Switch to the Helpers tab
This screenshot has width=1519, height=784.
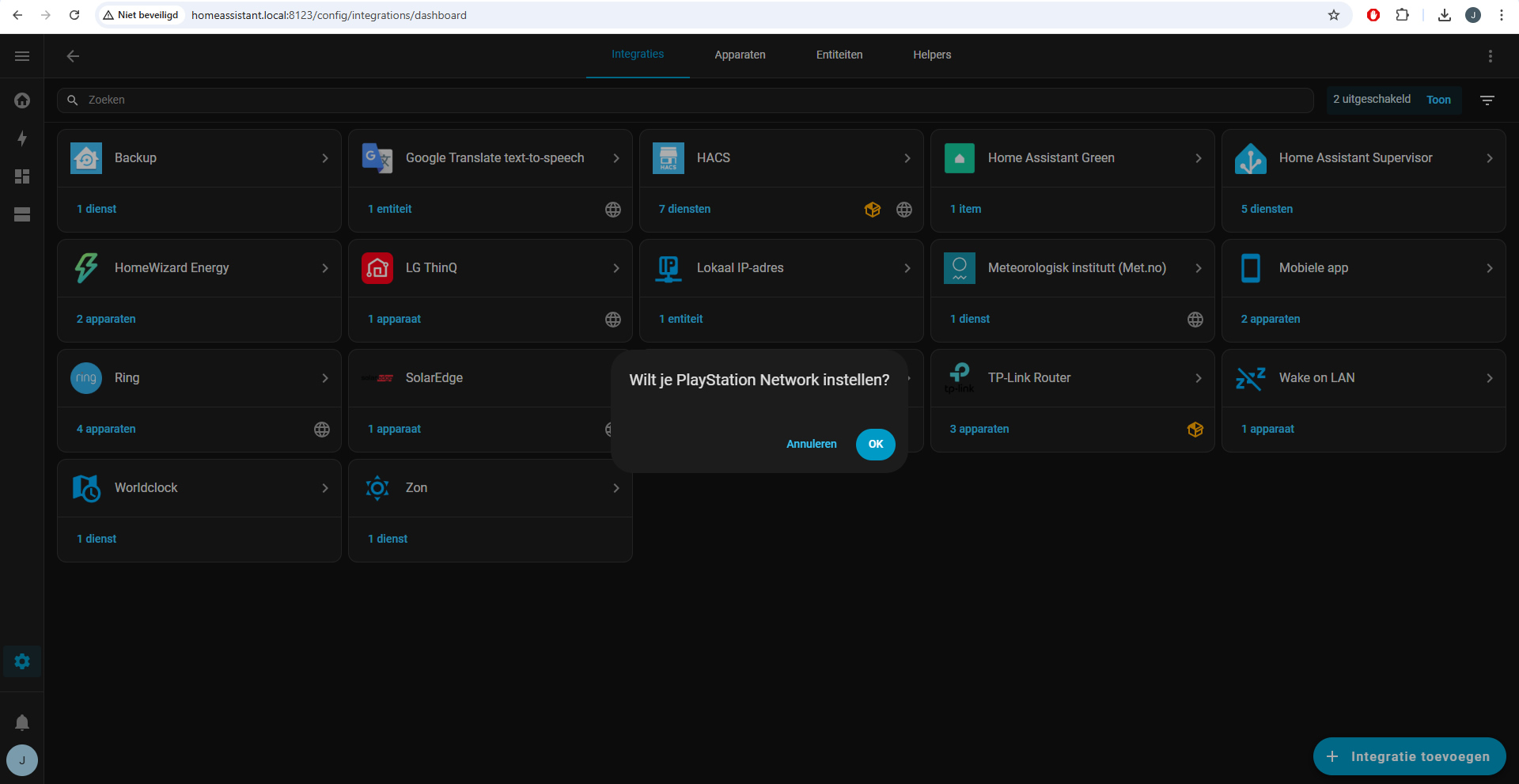tap(932, 55)
